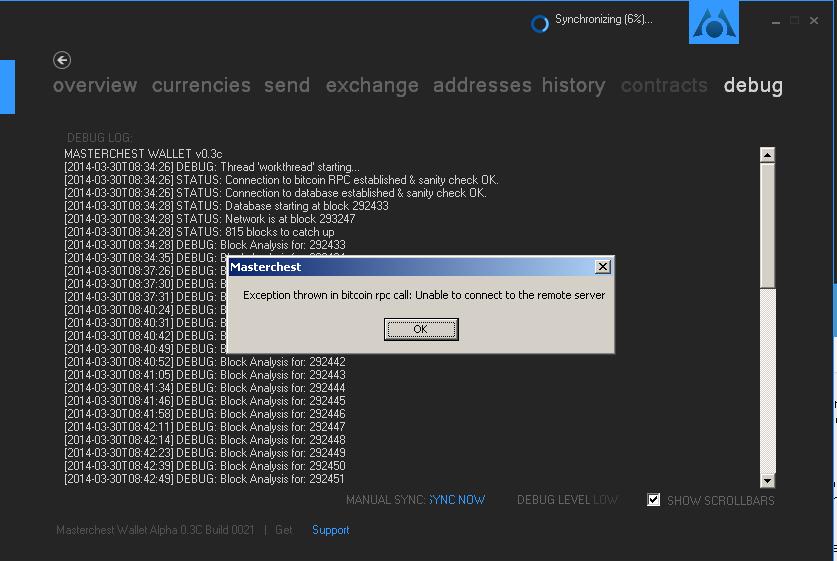
Task: Open the Support link
Action: click(330, 530)
